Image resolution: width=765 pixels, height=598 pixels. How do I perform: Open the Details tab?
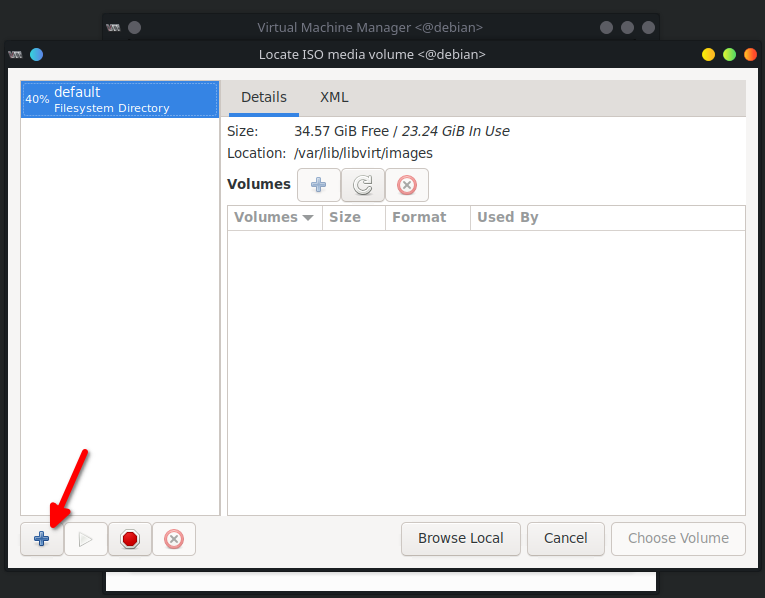tap(264, 97)
